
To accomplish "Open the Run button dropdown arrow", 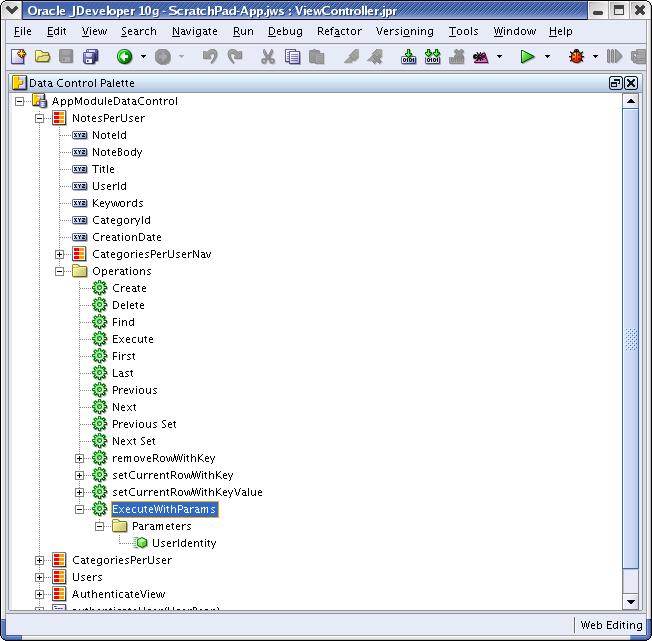I will click(548, 57).
